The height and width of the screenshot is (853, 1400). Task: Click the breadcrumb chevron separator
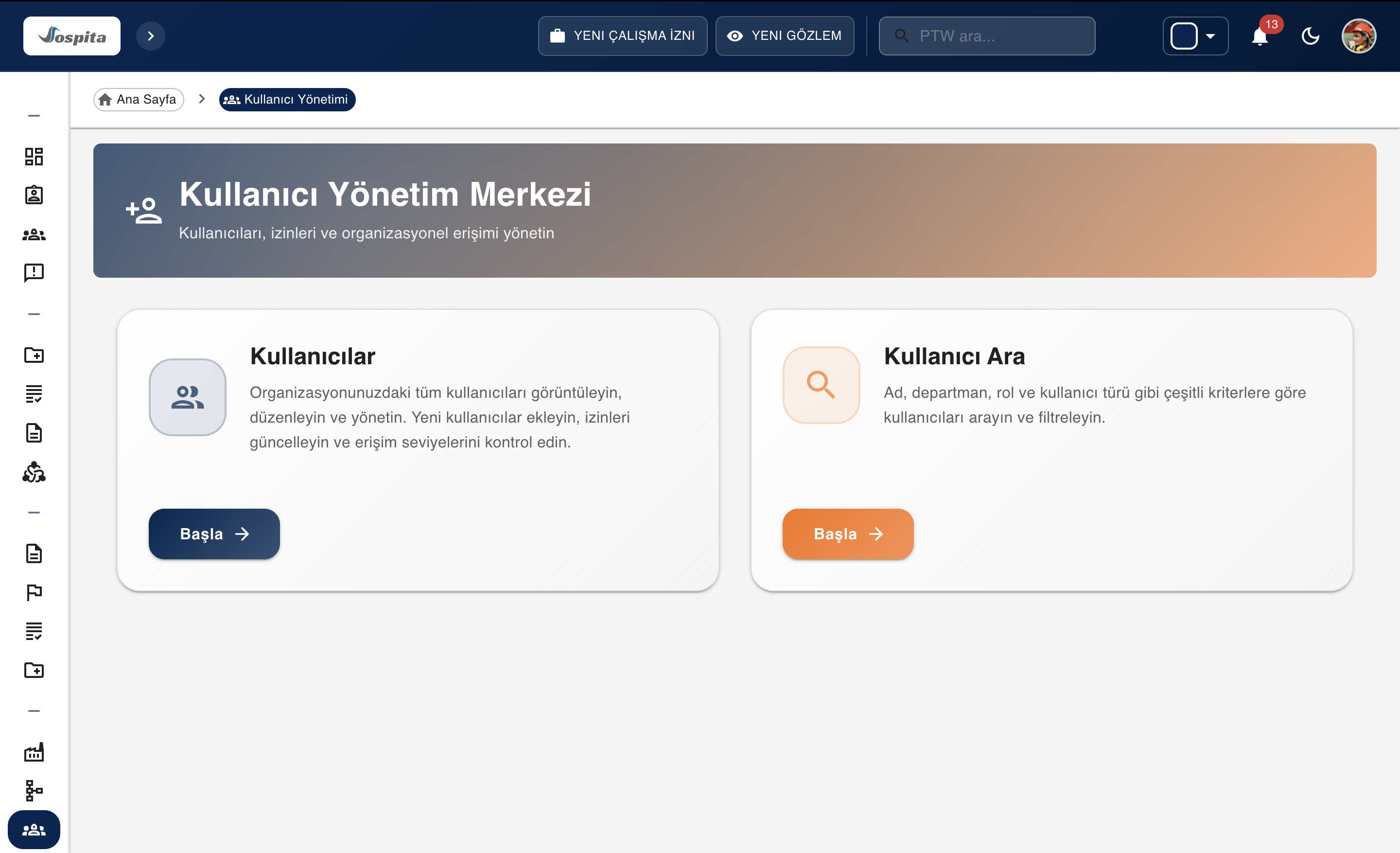click(x=201, y=99)
